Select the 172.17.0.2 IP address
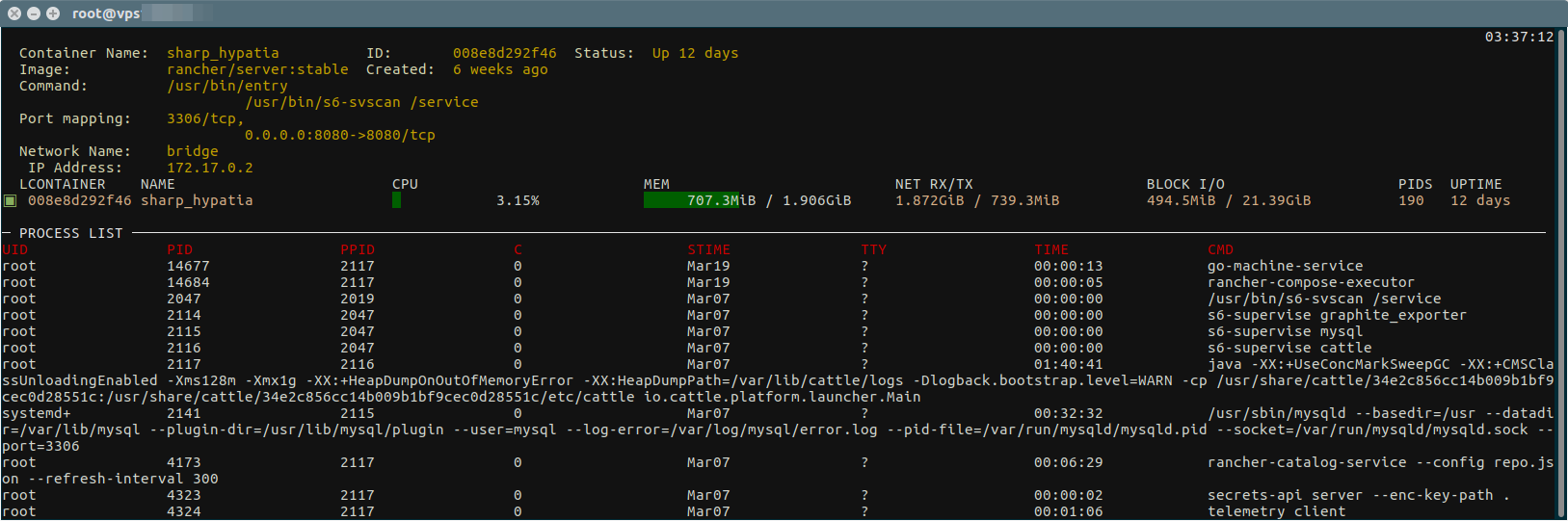The image size is (1568, 521). tap(209, 168)
